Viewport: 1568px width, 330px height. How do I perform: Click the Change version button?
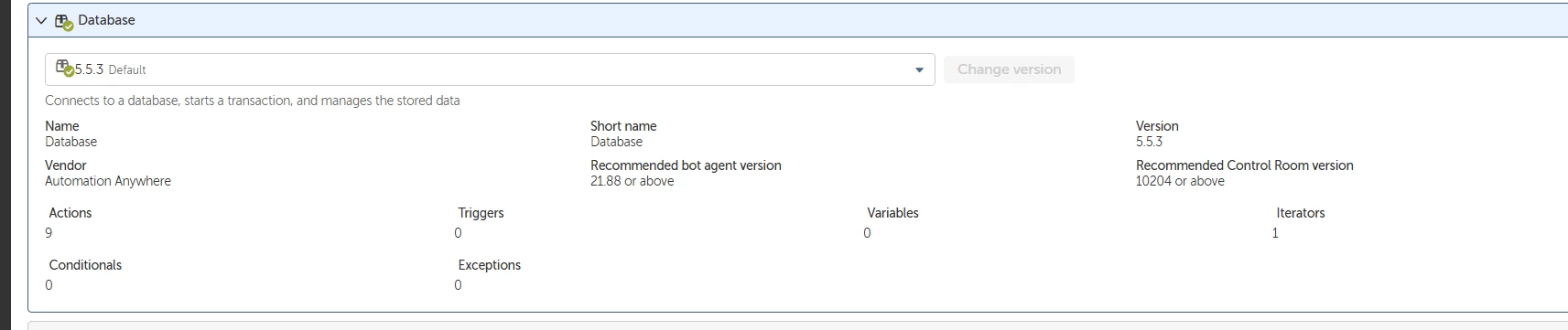pos(1009,69)
